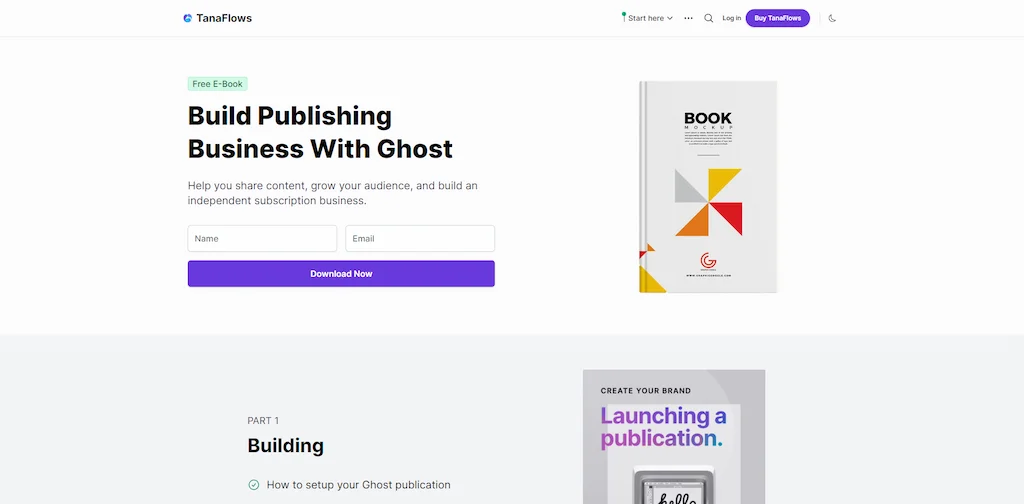
Task: Focus the Email input field
Action: pyautogui.click(x=420, y=238)
